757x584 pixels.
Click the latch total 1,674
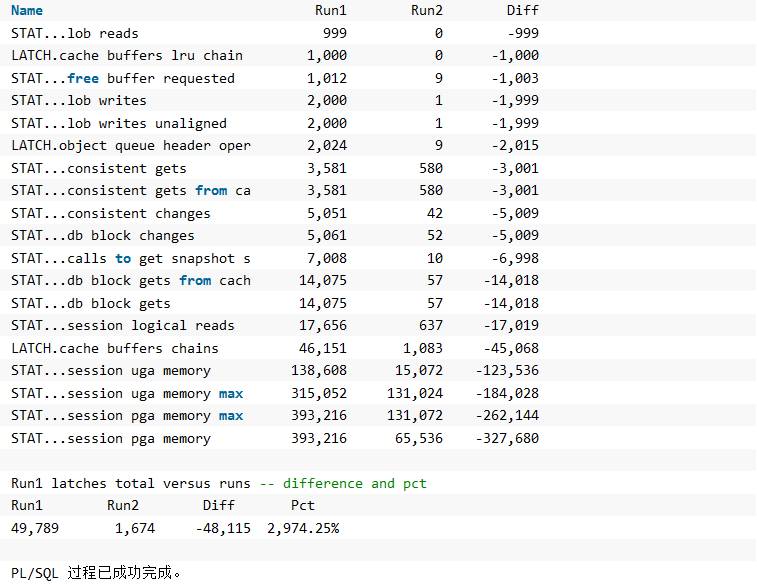(x=135, y=528)
